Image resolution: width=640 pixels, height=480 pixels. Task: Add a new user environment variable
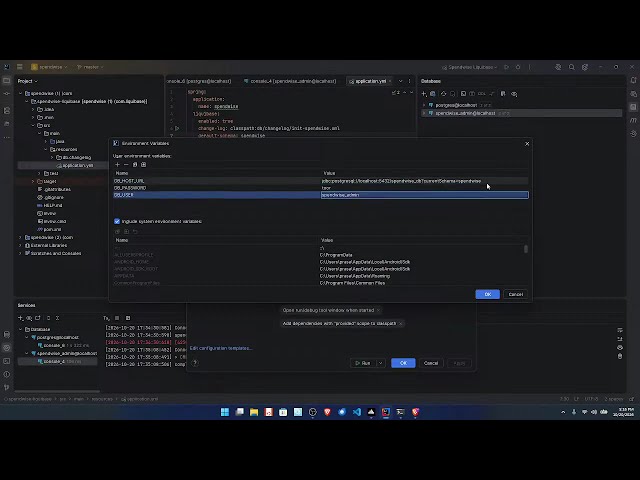click(118, 164)
